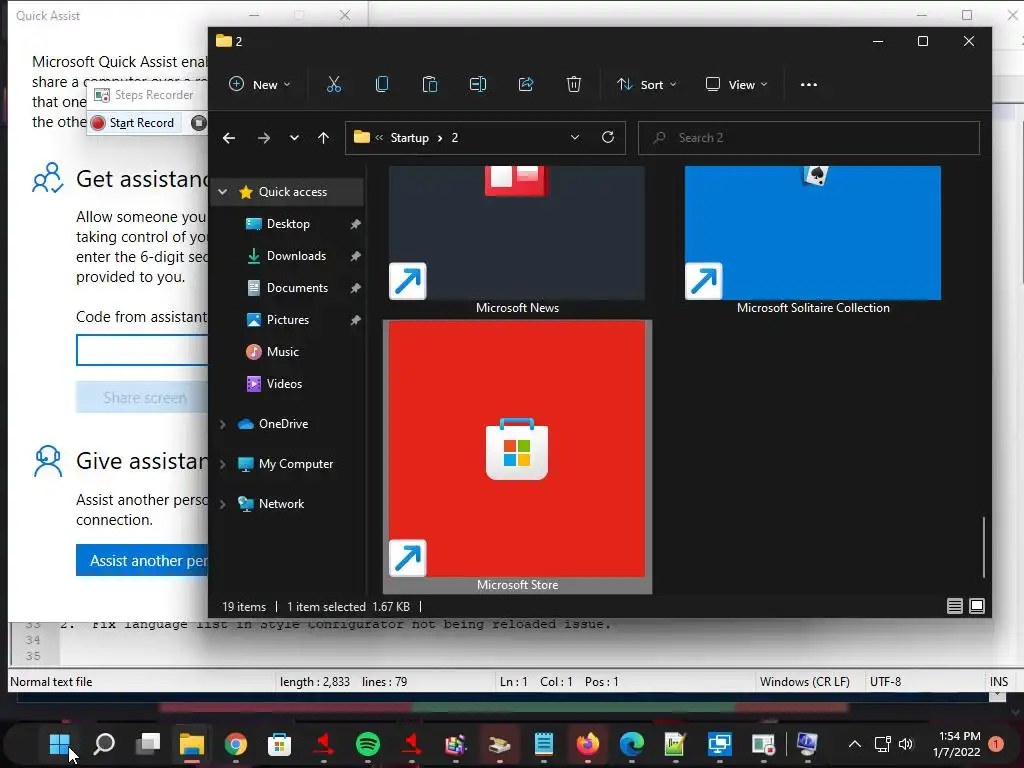Image resolution: width=1024 pixels, height=768 pixels.
Task: Open the File Explorer taskbar icon
Action: tap(192, 744)
